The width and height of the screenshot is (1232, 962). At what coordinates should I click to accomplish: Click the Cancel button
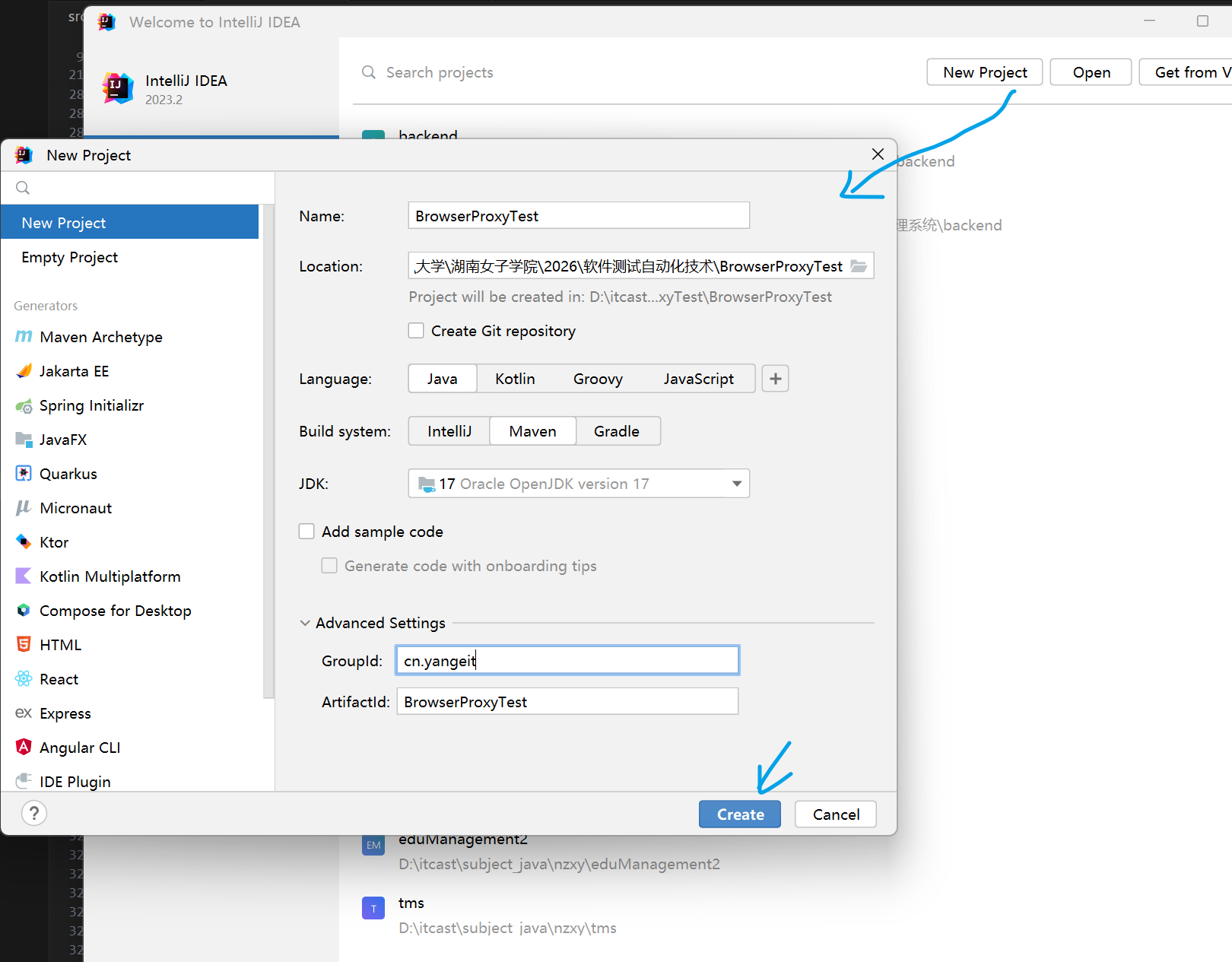pyautogui.click(x=835, y=814)
